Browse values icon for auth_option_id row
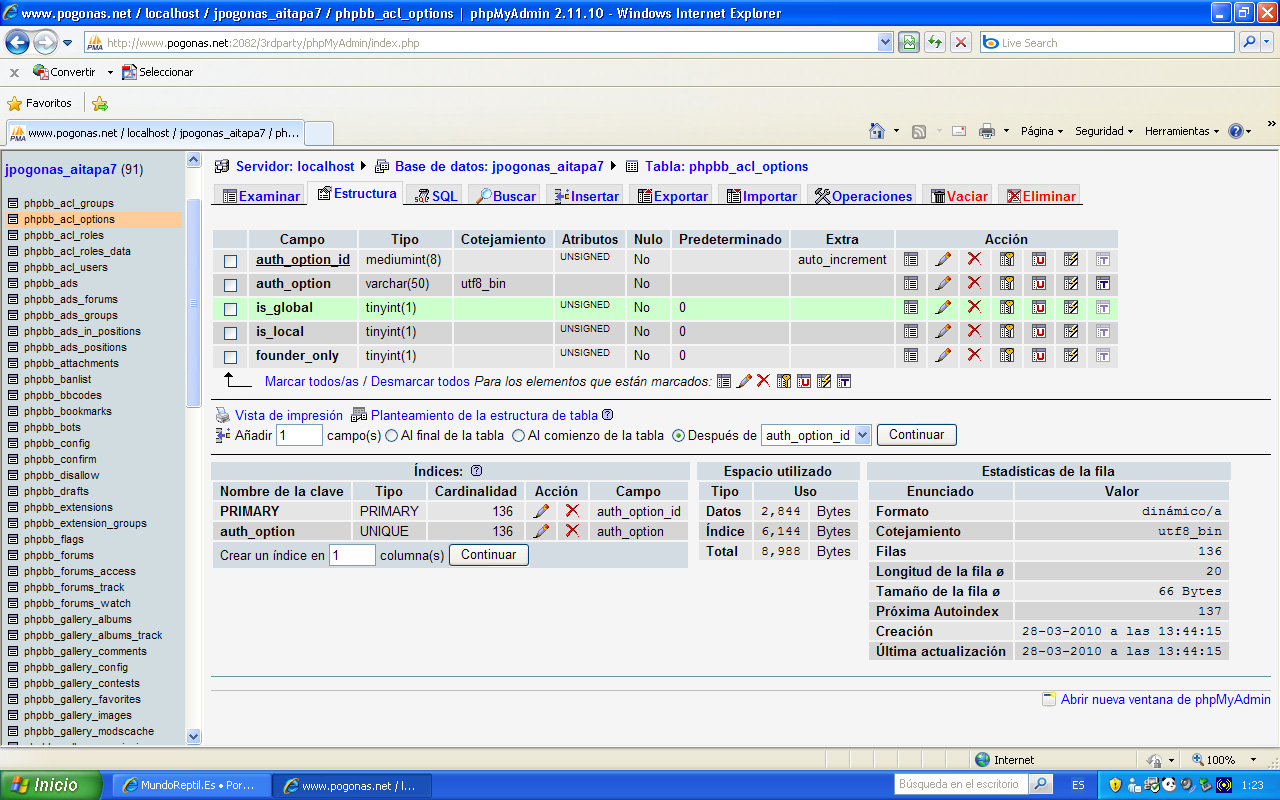Viewport: 1280px width, 800px height. pyautogui.click(x=911, y=259)
